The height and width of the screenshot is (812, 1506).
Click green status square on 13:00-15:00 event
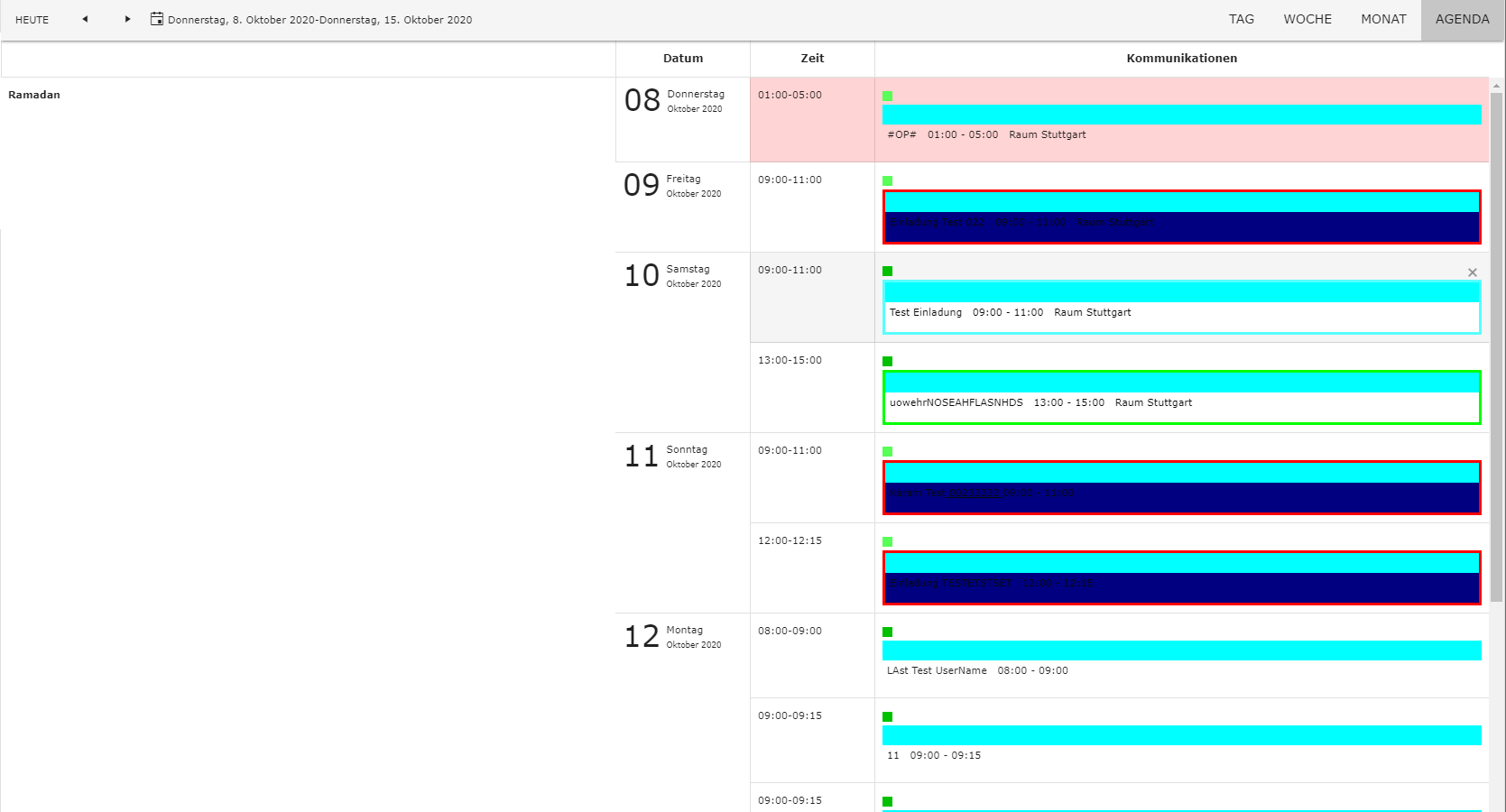pyautogui.click(x=887, y=361)
